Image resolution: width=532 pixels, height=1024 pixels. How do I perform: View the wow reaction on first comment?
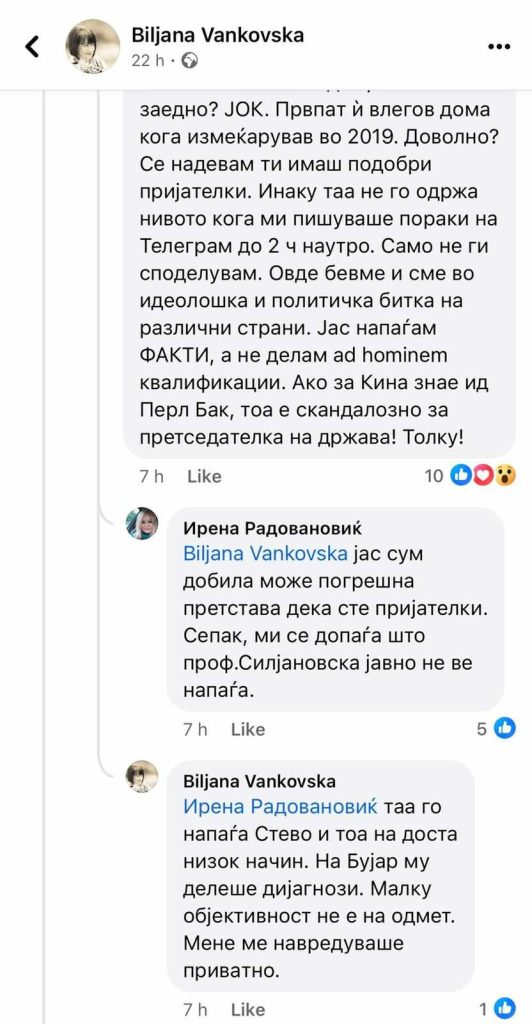tap(506, 476)
